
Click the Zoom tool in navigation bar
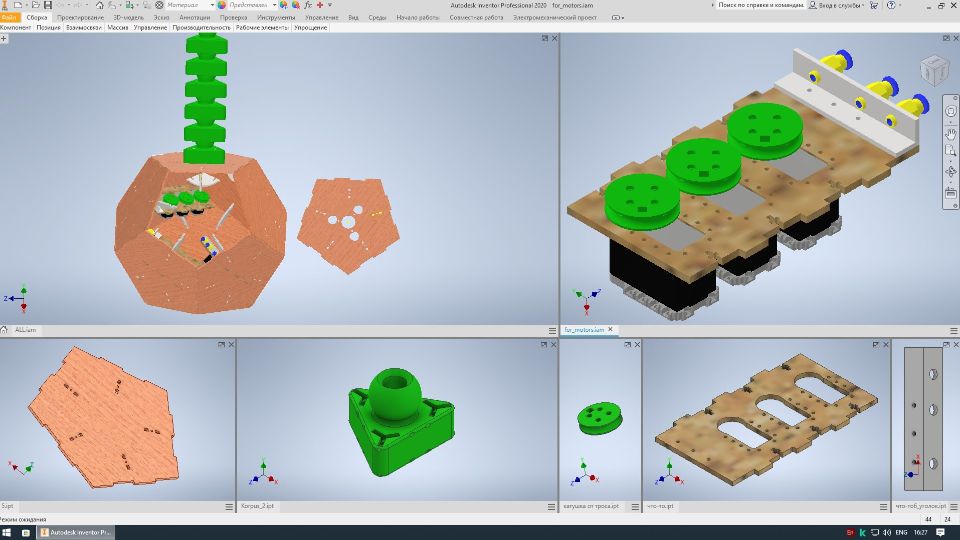click(950, 151)
